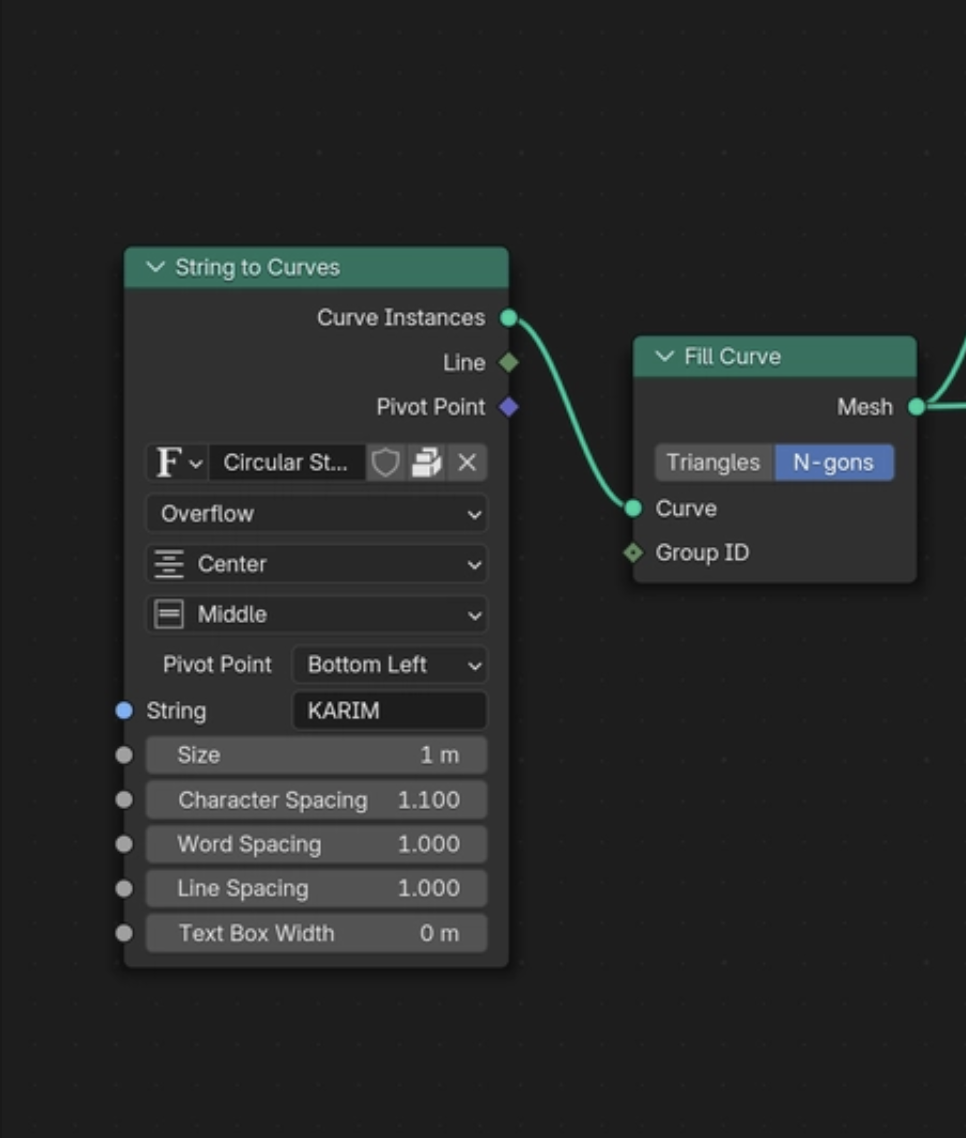Click the Center alignment icon

tap(169, 564)
